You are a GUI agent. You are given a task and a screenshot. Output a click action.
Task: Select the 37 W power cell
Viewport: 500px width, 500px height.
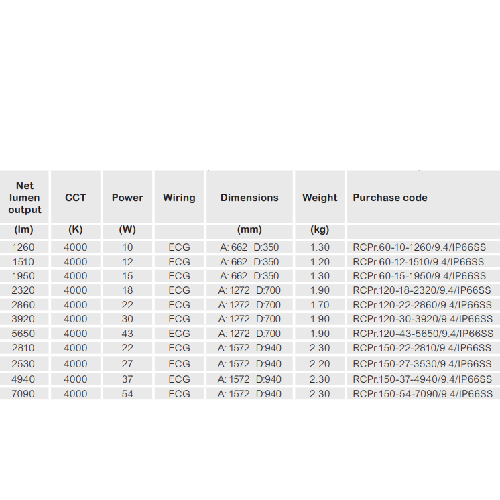click(x=127, y=379)
